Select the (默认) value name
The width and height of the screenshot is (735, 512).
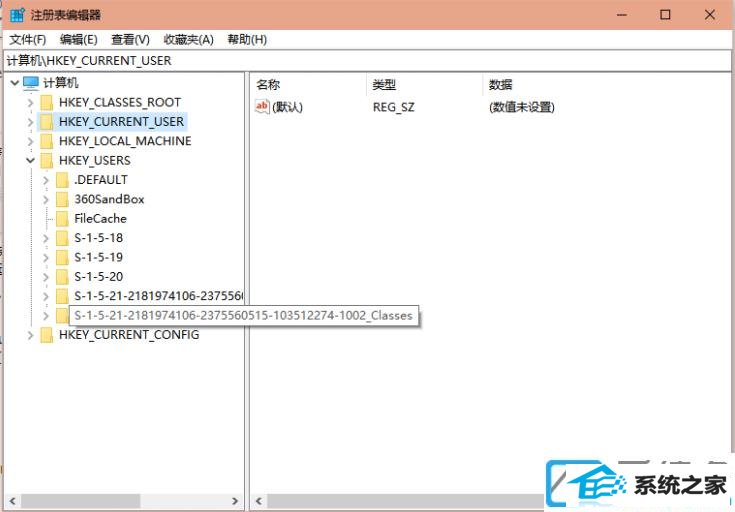[x=287, y=107]
